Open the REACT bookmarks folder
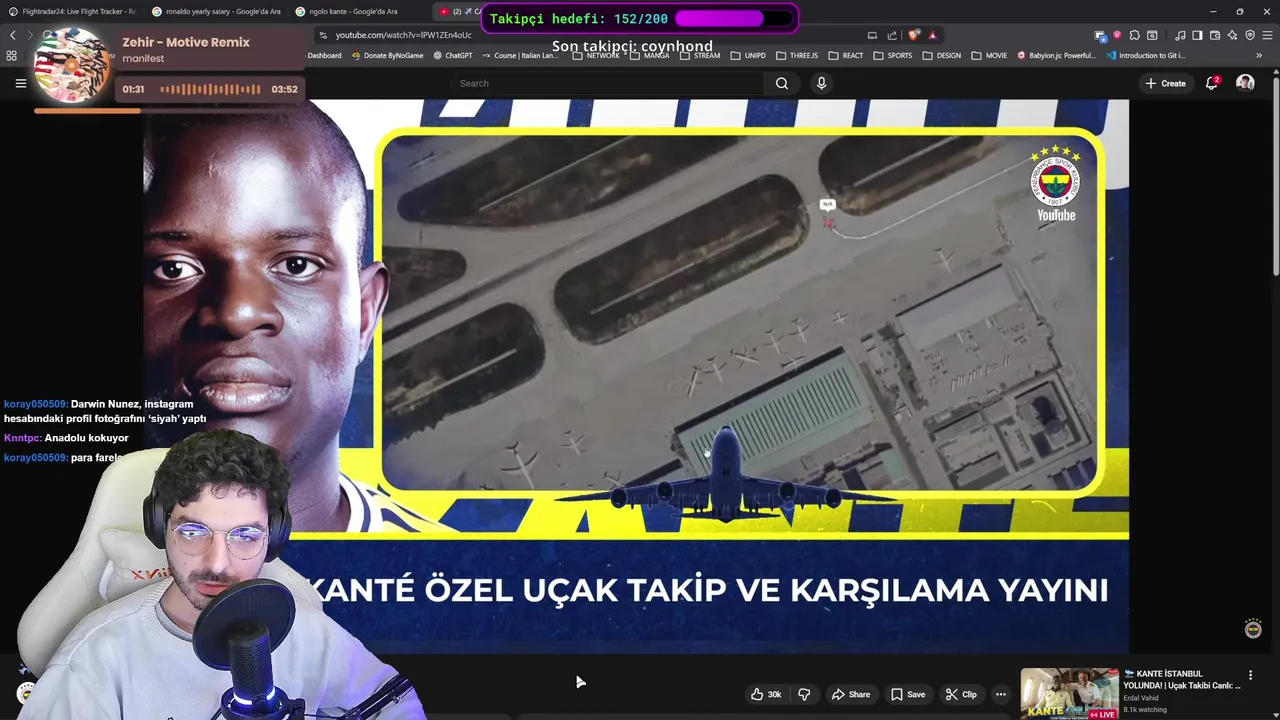The width and height of the screenshot is (1280, 720). (845, 55)
